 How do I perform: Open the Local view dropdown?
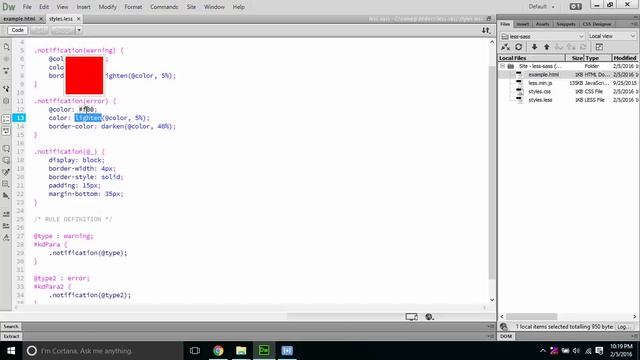click(612, 36)
